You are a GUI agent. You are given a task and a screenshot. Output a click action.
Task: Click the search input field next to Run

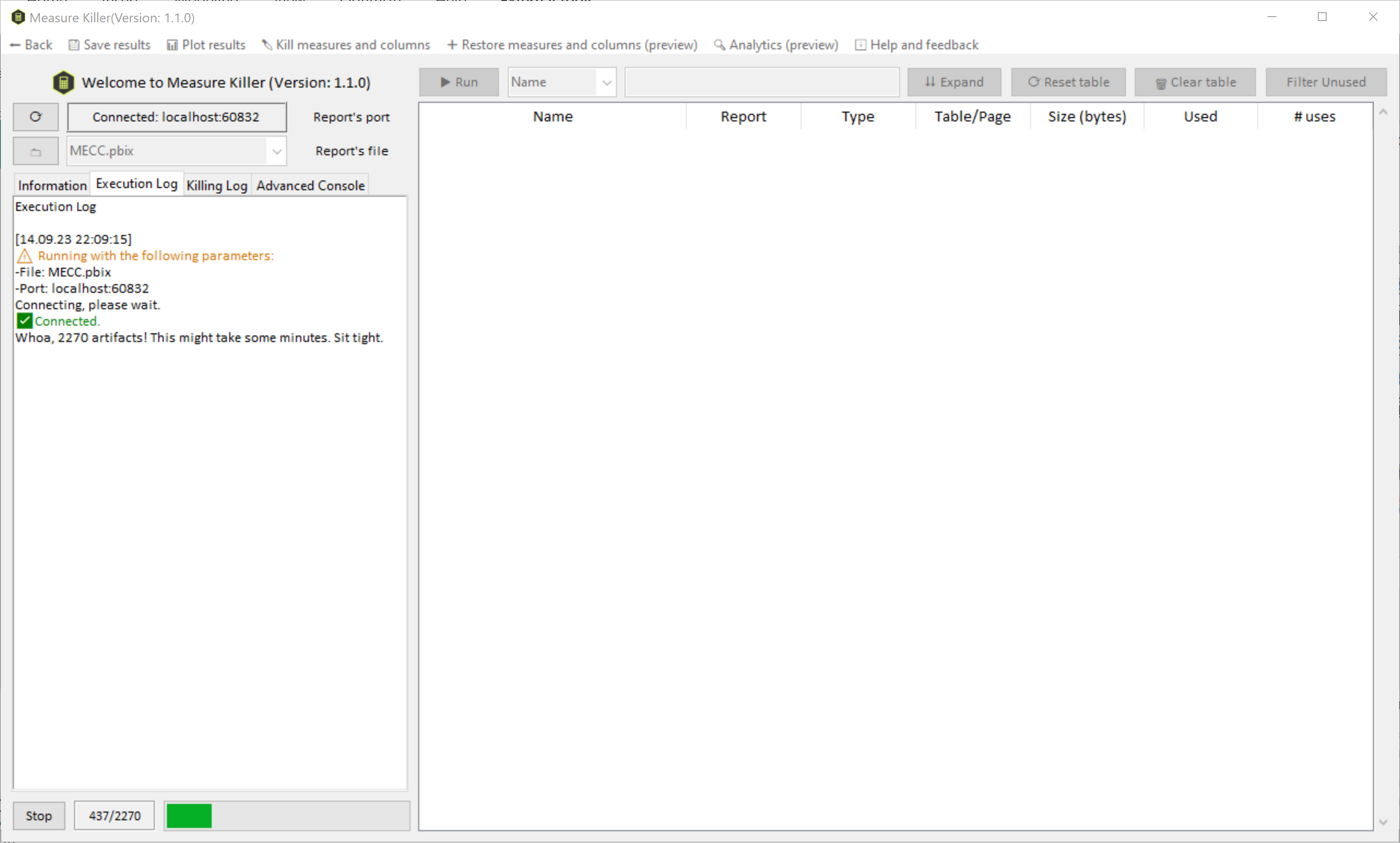(x=761, y=82)
